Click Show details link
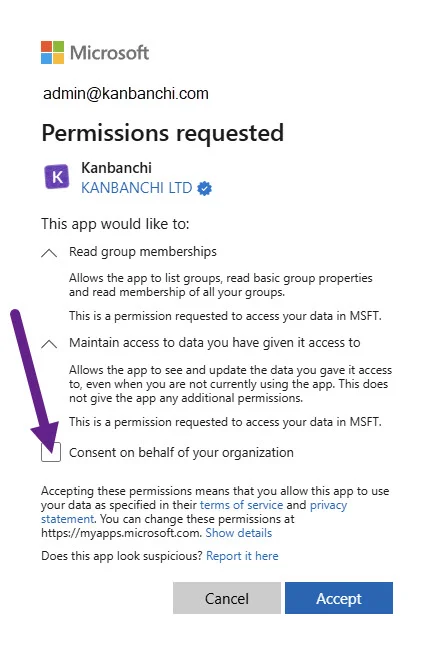This screenshot has height=655, width=433. pos(238,533)
